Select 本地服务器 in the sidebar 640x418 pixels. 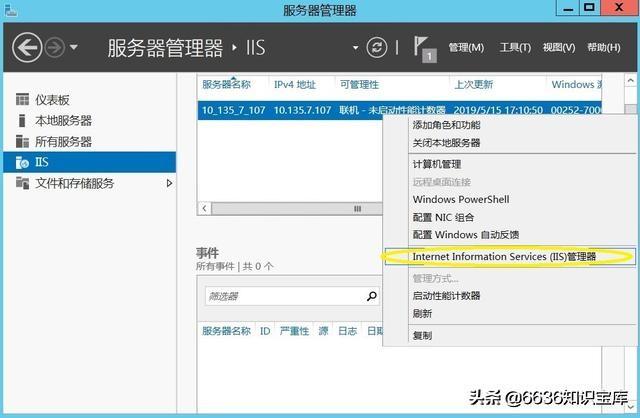(x=89, y=120)
